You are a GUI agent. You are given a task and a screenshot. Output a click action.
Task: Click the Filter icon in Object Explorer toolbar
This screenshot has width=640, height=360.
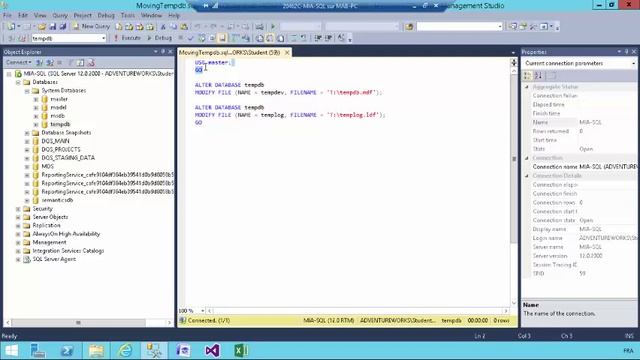pyautogui.click(x=70, y=62)
